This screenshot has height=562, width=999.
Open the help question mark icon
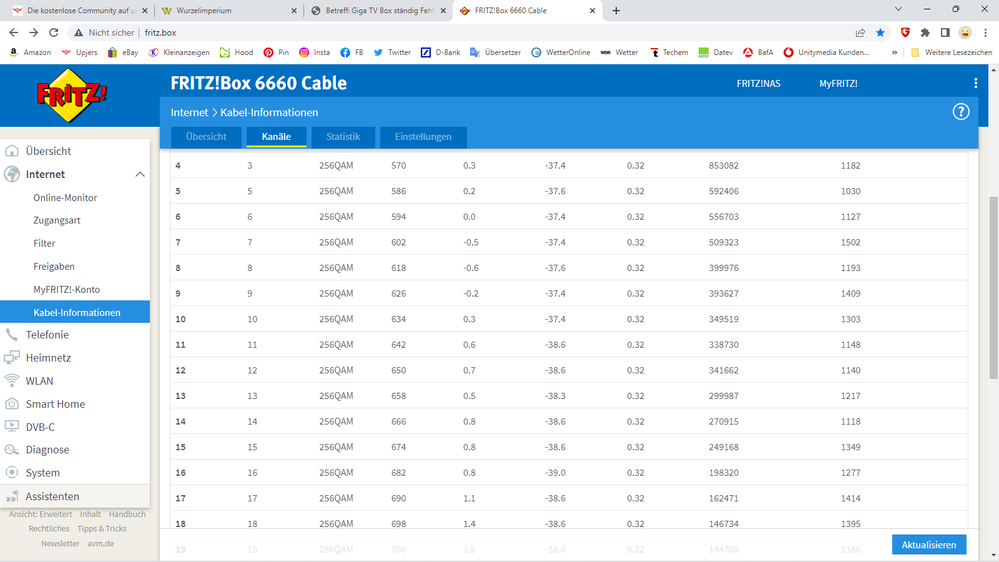[960, 112]
